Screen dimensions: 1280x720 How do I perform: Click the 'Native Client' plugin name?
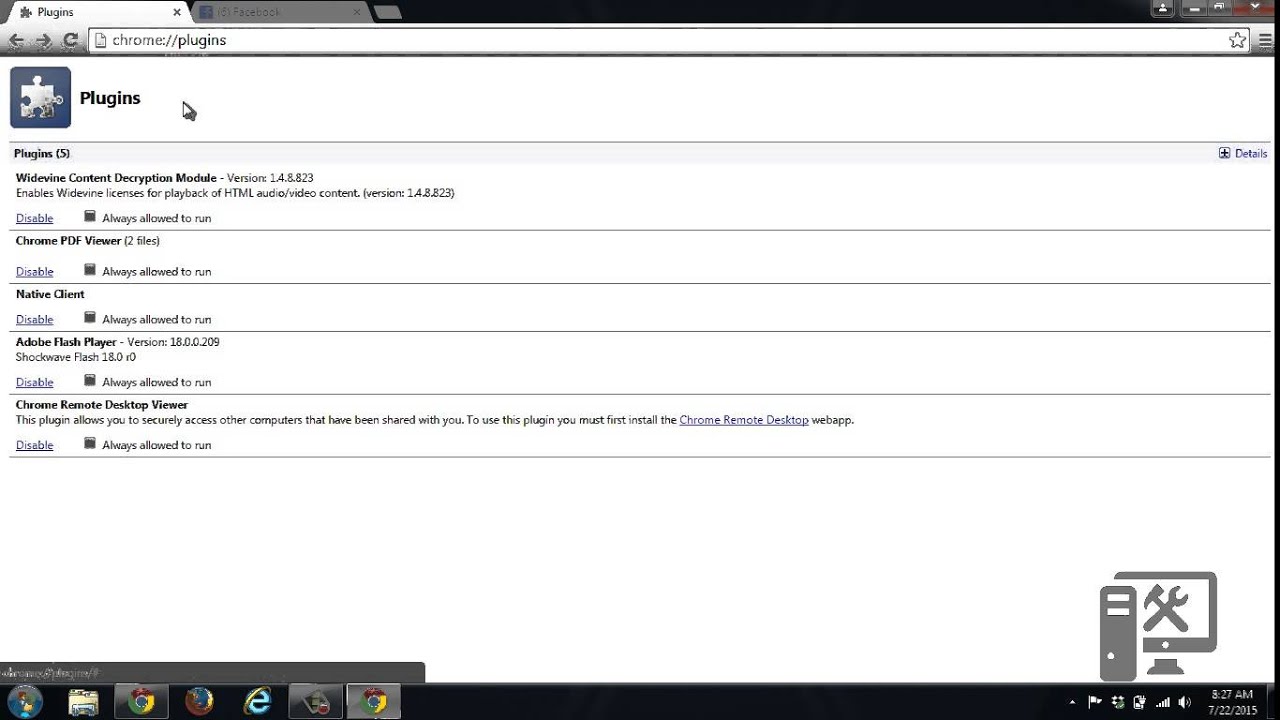click(50, 294)
